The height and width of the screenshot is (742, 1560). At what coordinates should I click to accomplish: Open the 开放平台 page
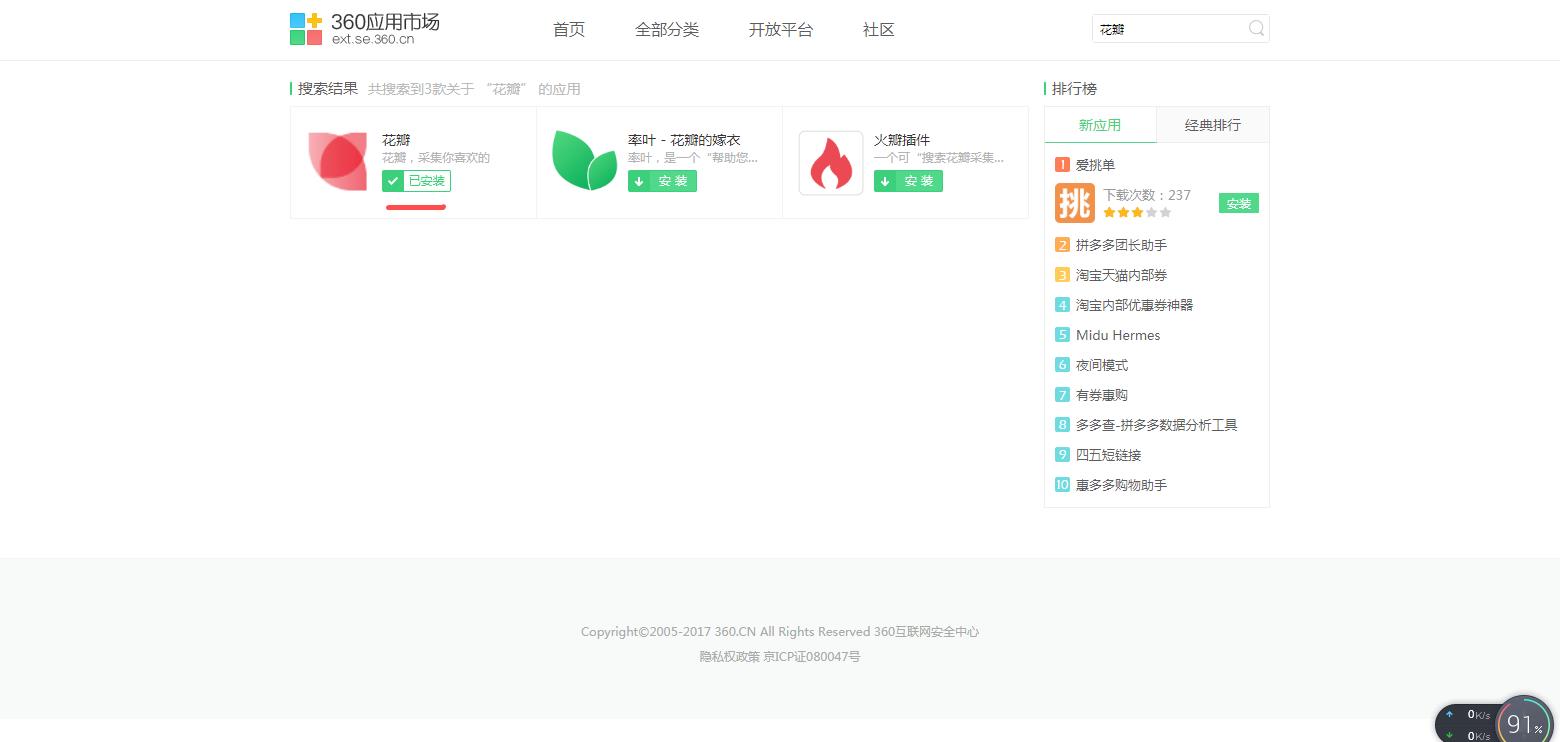[781, 29]
